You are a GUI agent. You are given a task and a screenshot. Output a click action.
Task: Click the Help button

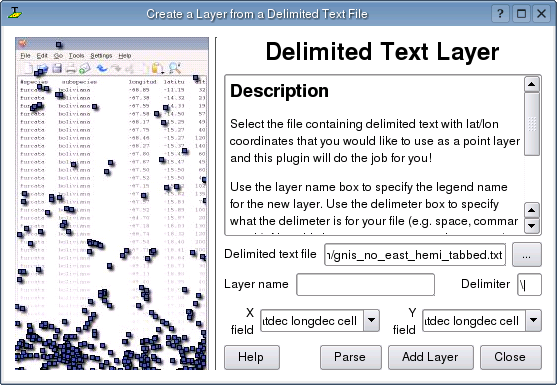tap(252, 357)
